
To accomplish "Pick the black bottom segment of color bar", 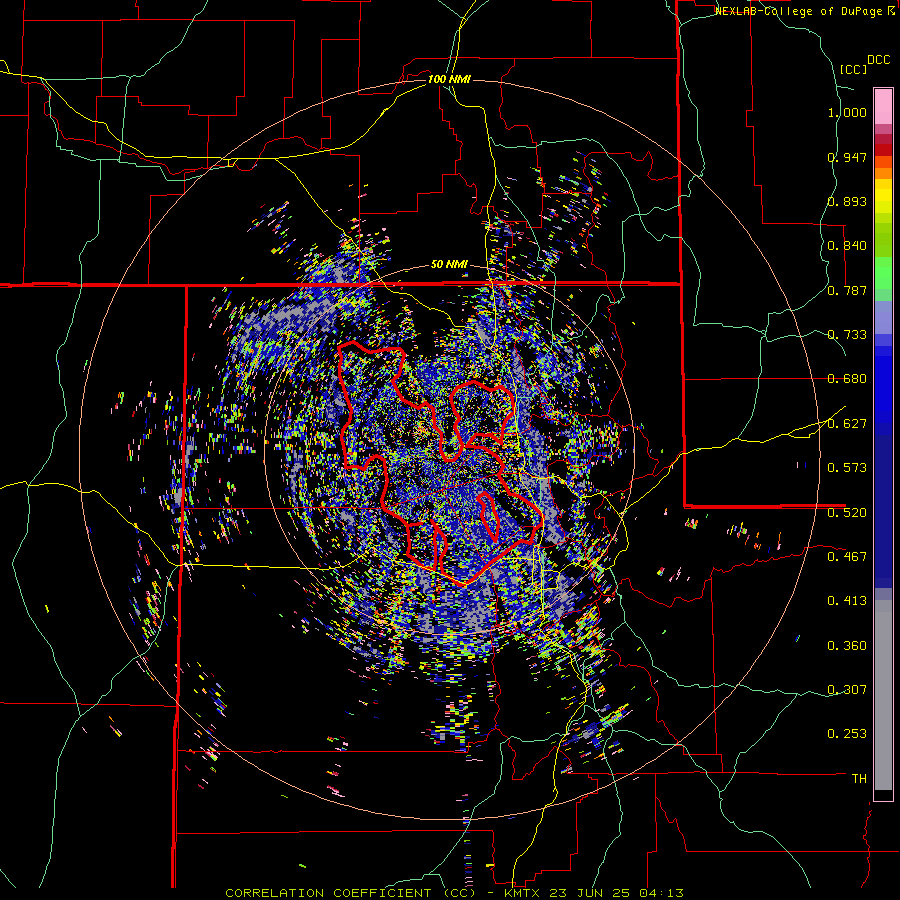I will click(883, 795).
